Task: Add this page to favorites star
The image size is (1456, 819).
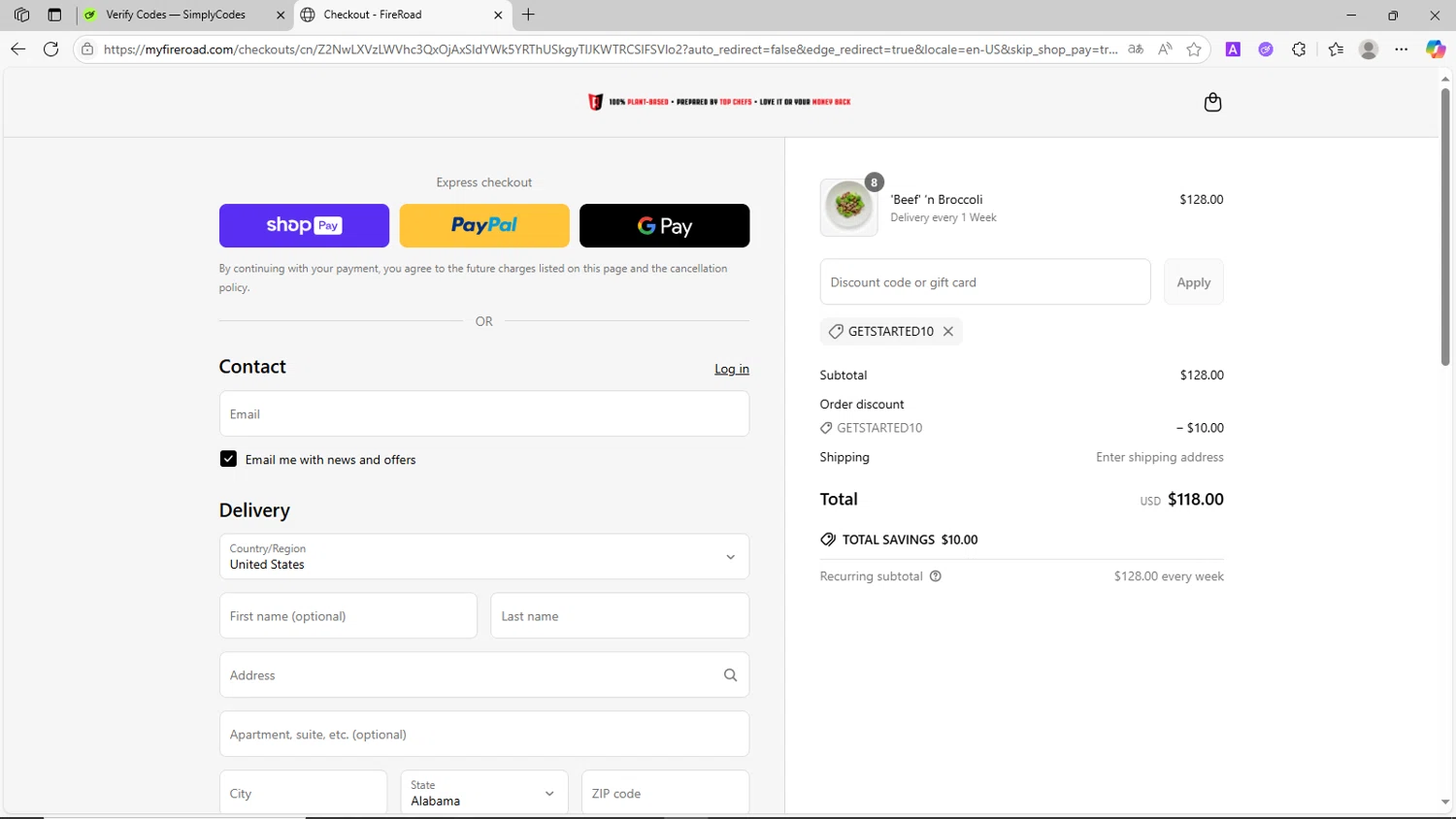Action: pos(1194,49)
